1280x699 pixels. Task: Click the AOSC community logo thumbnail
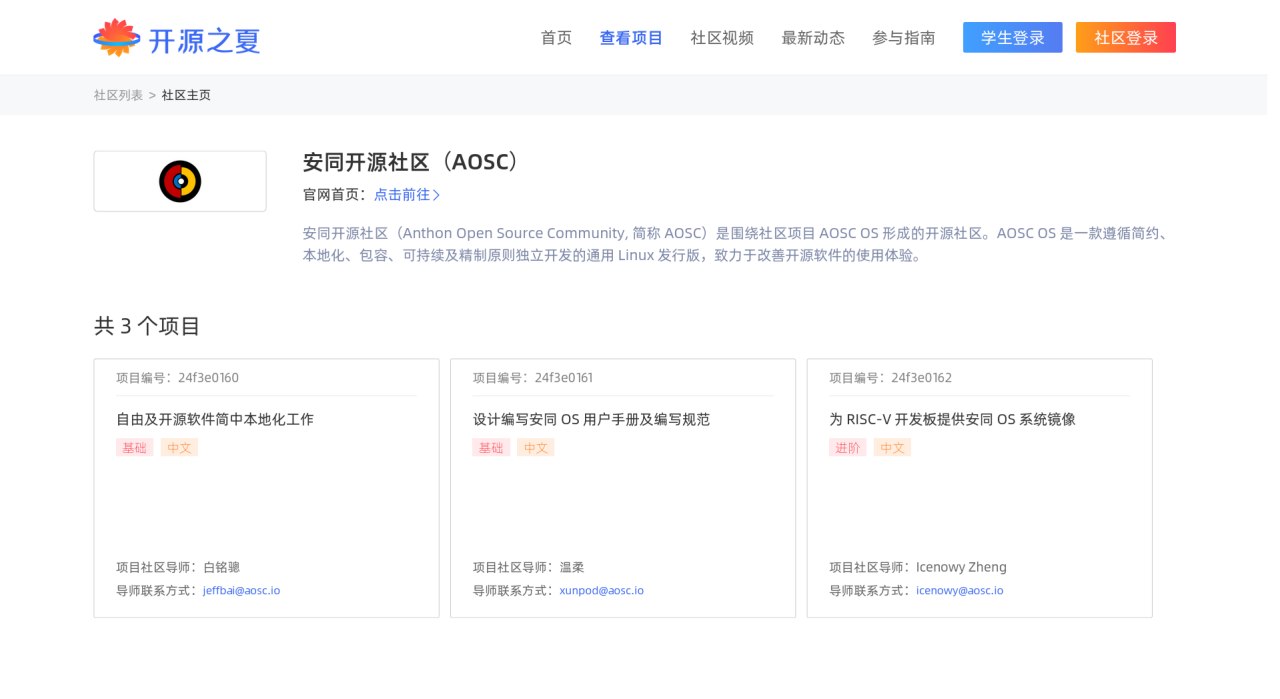click(180, 181)
